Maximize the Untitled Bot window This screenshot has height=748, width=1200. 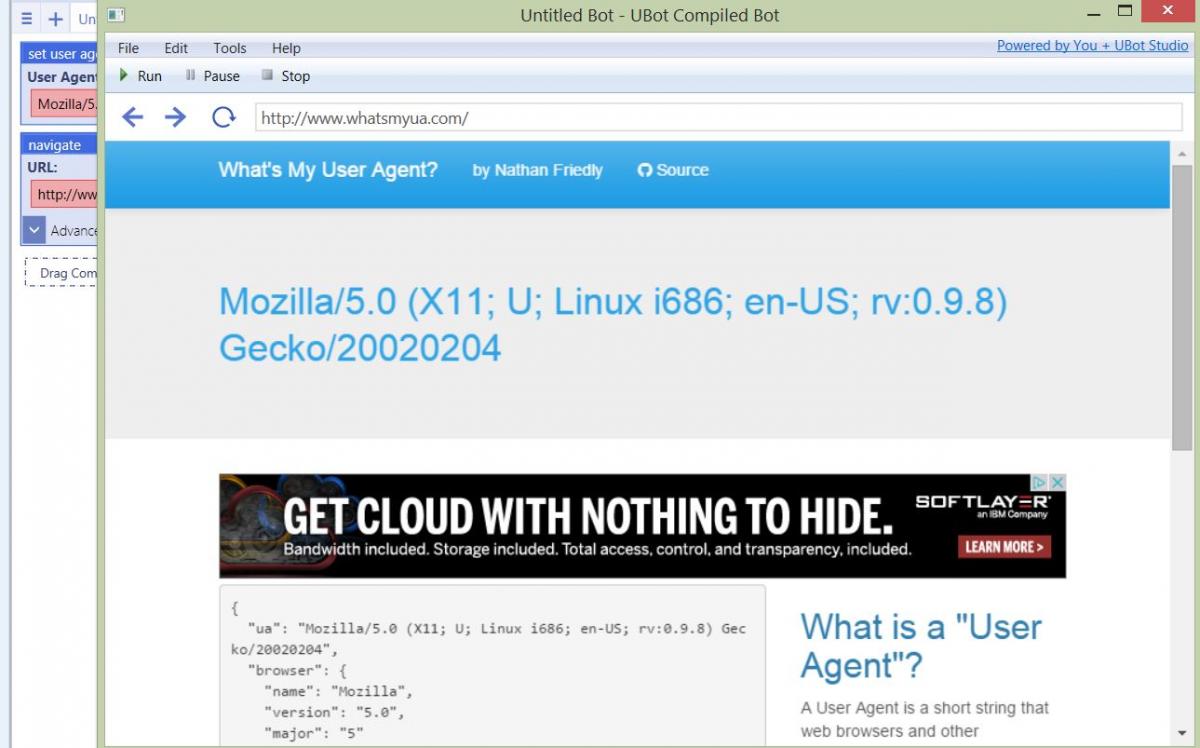pos(1125,13)
